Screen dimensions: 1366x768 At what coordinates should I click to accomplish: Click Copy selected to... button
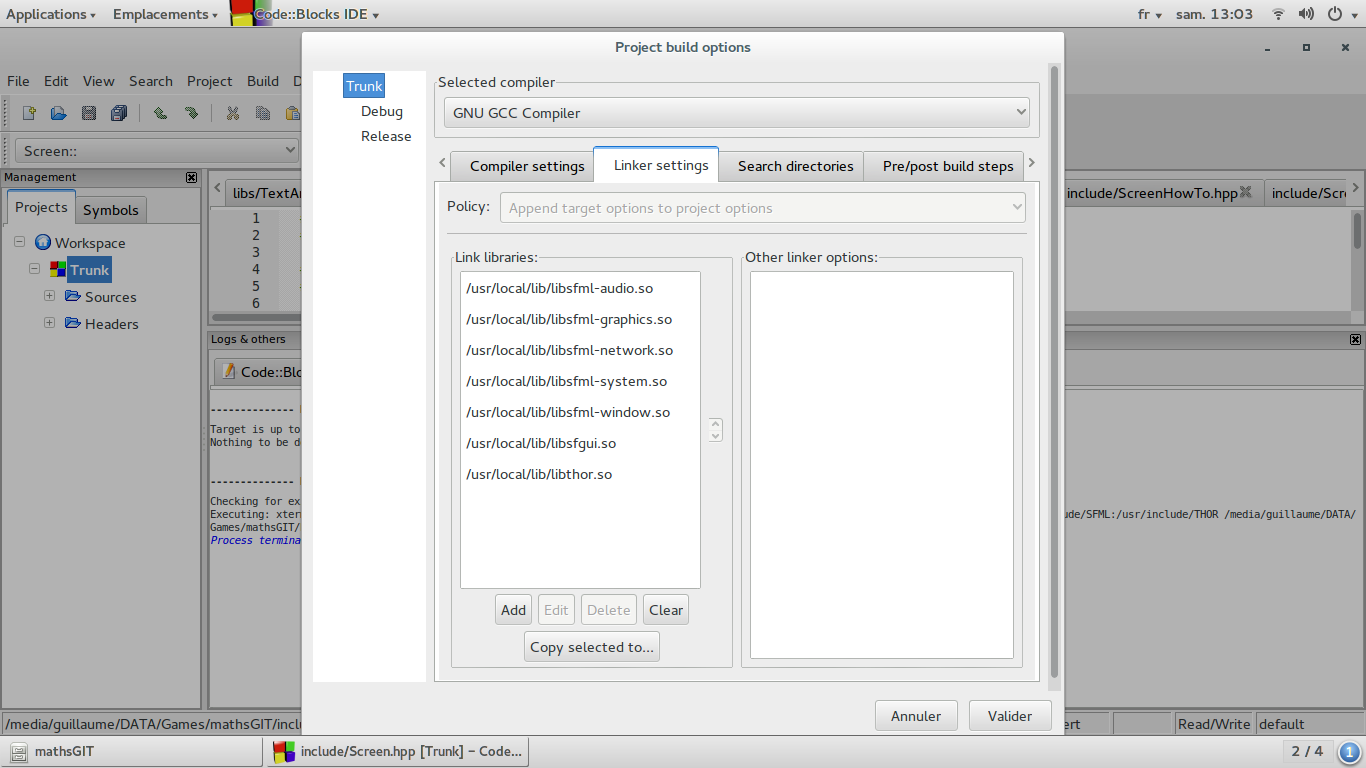point(592,647)
